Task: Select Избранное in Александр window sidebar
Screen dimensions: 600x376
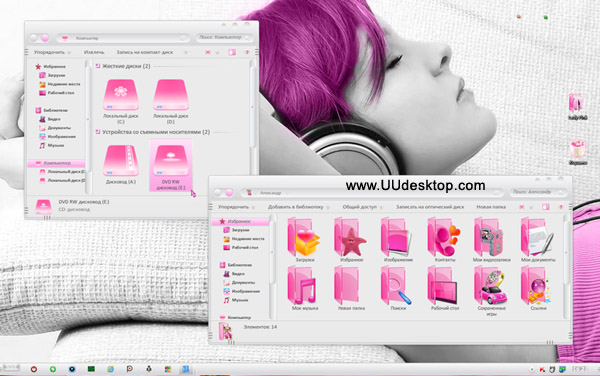Action: [x=241, y=221]
